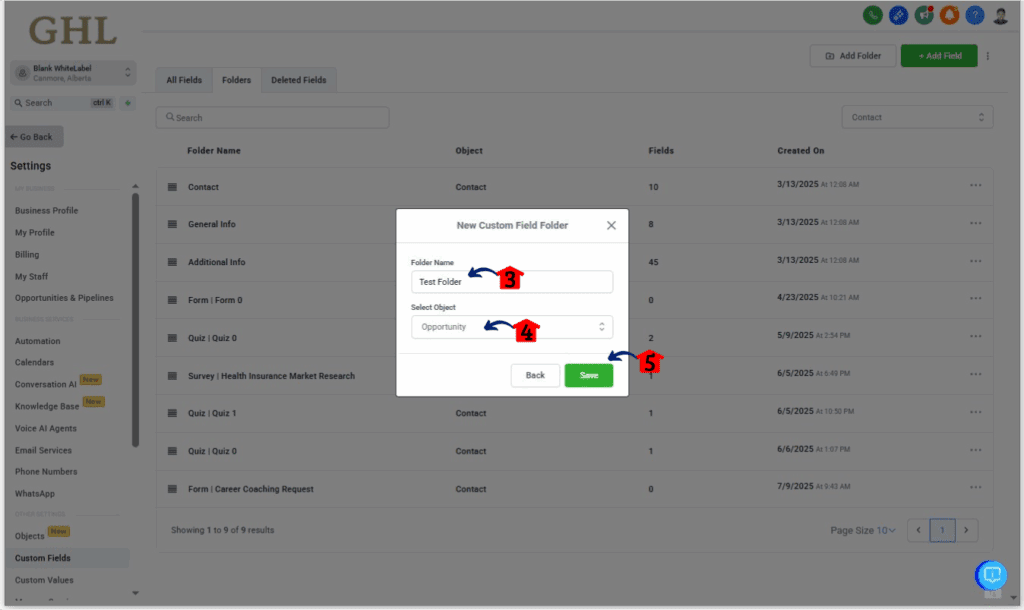The image size is (1024, 610).
Task: Click the green phone dialer icon
Action: [872, 15]
